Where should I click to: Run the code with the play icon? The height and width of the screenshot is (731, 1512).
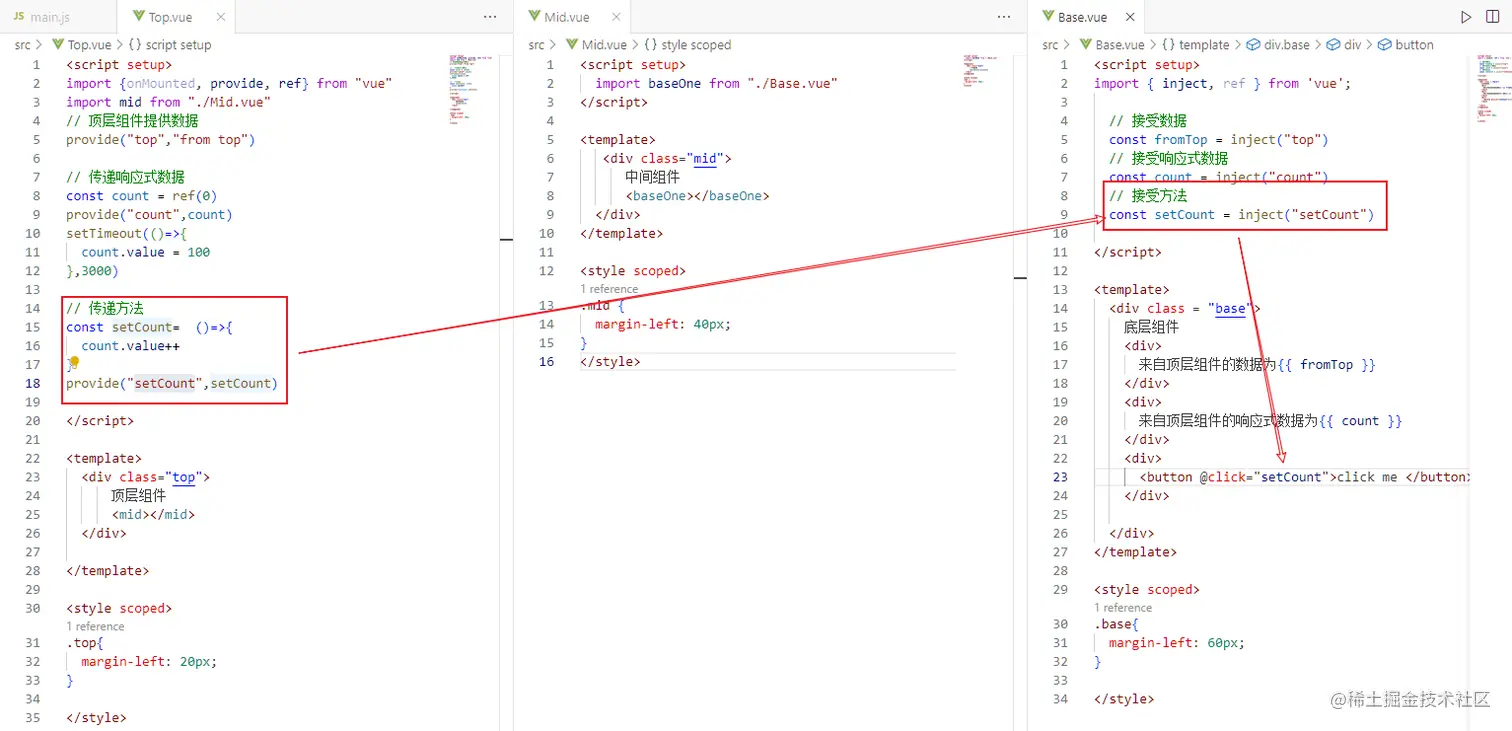[x=1466, y=17]
